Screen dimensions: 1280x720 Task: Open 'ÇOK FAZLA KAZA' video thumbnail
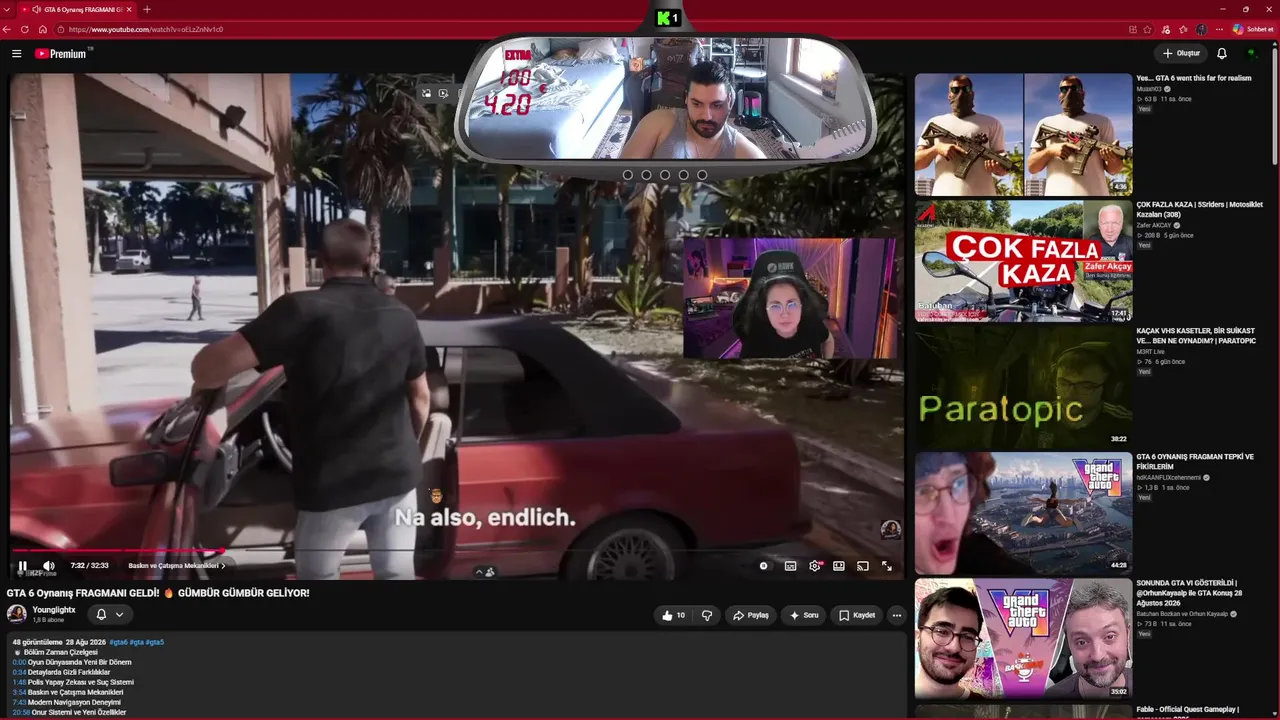pos(1023,261)
